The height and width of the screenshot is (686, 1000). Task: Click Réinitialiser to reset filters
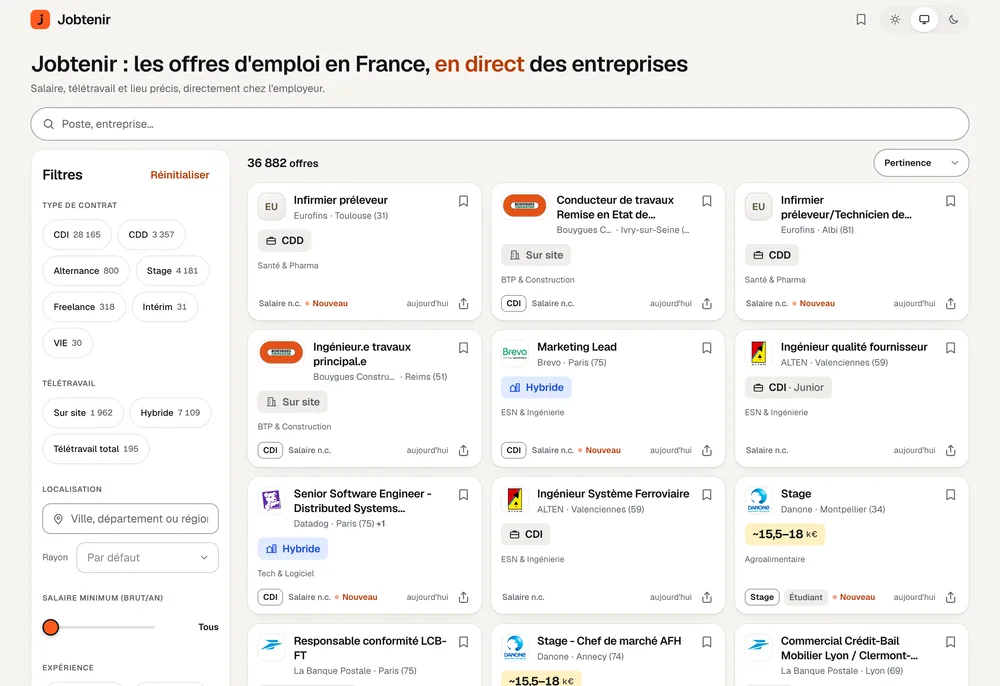point(180,175)
